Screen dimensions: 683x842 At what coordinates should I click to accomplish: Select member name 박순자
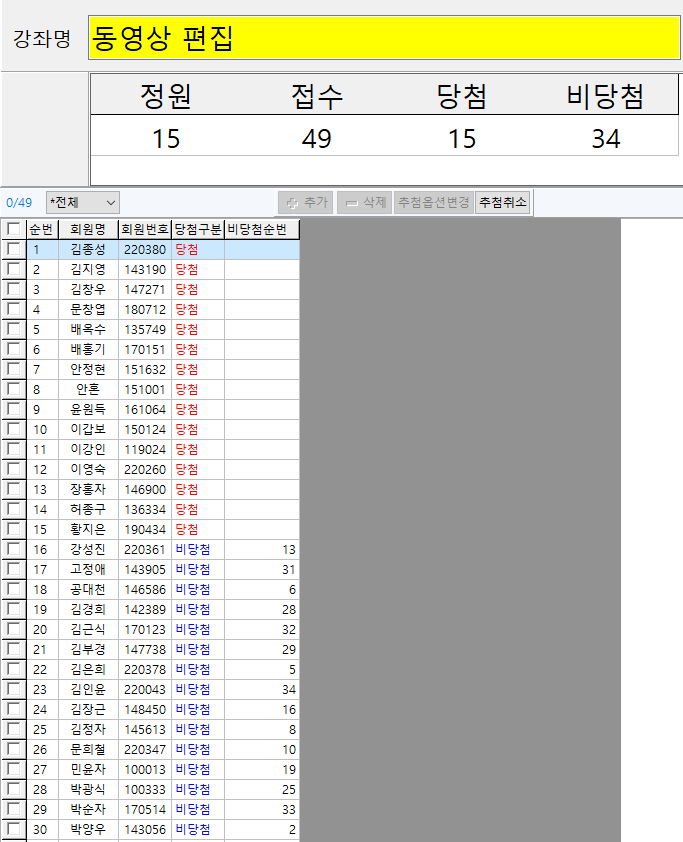(88, 809)
